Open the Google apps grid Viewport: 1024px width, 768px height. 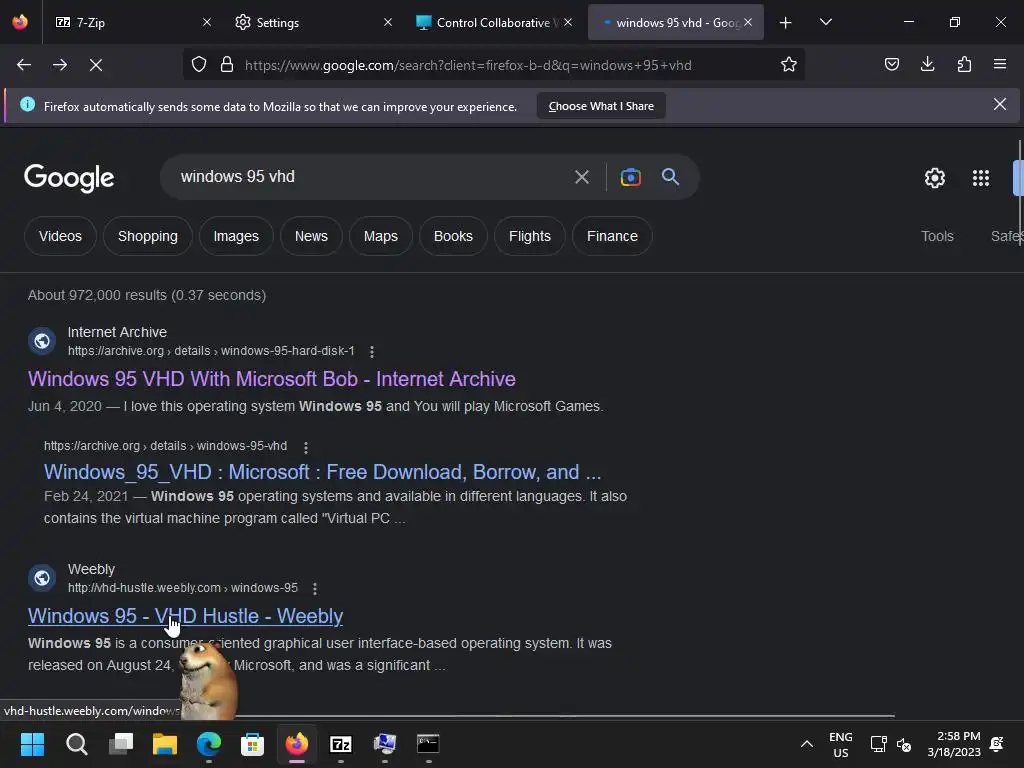(x=980, y=178)
